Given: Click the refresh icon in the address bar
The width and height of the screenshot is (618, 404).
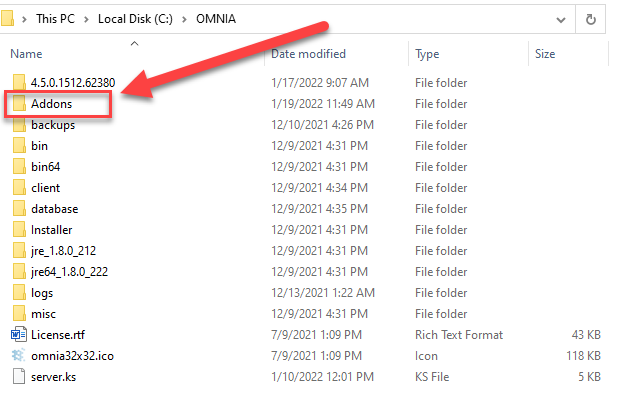Looking at the screenshot, I should coord(590,19).
